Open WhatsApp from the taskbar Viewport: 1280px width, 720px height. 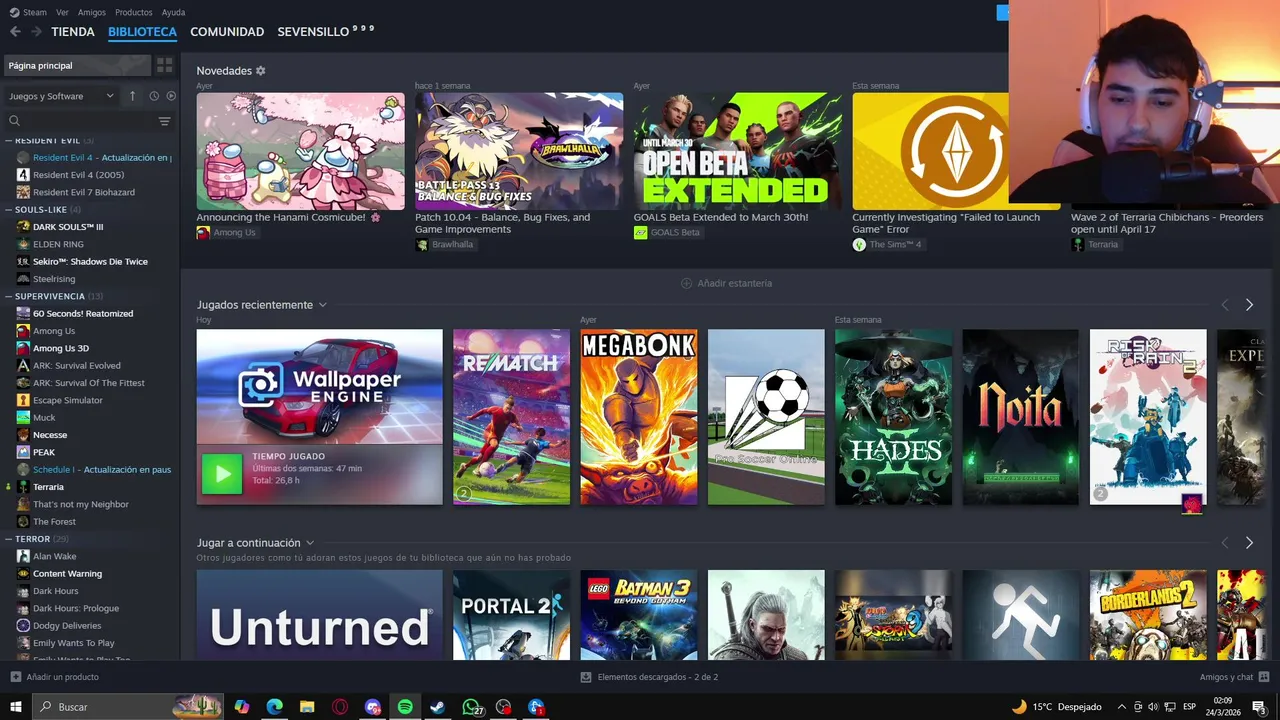[x=471, y=707]
